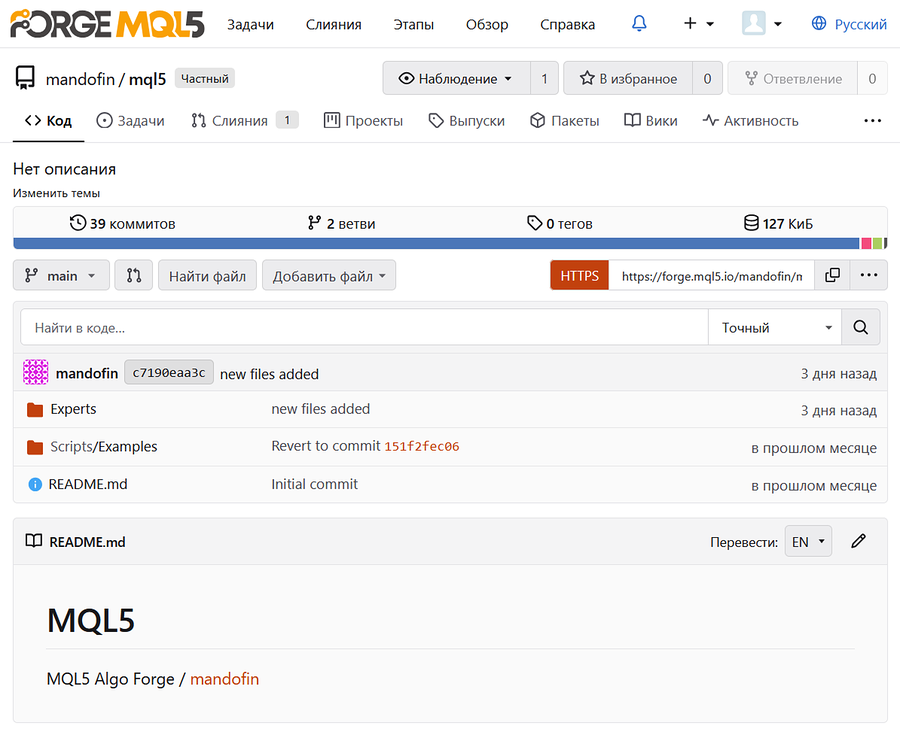Open the watchers count of 1

tap(544, 78)
